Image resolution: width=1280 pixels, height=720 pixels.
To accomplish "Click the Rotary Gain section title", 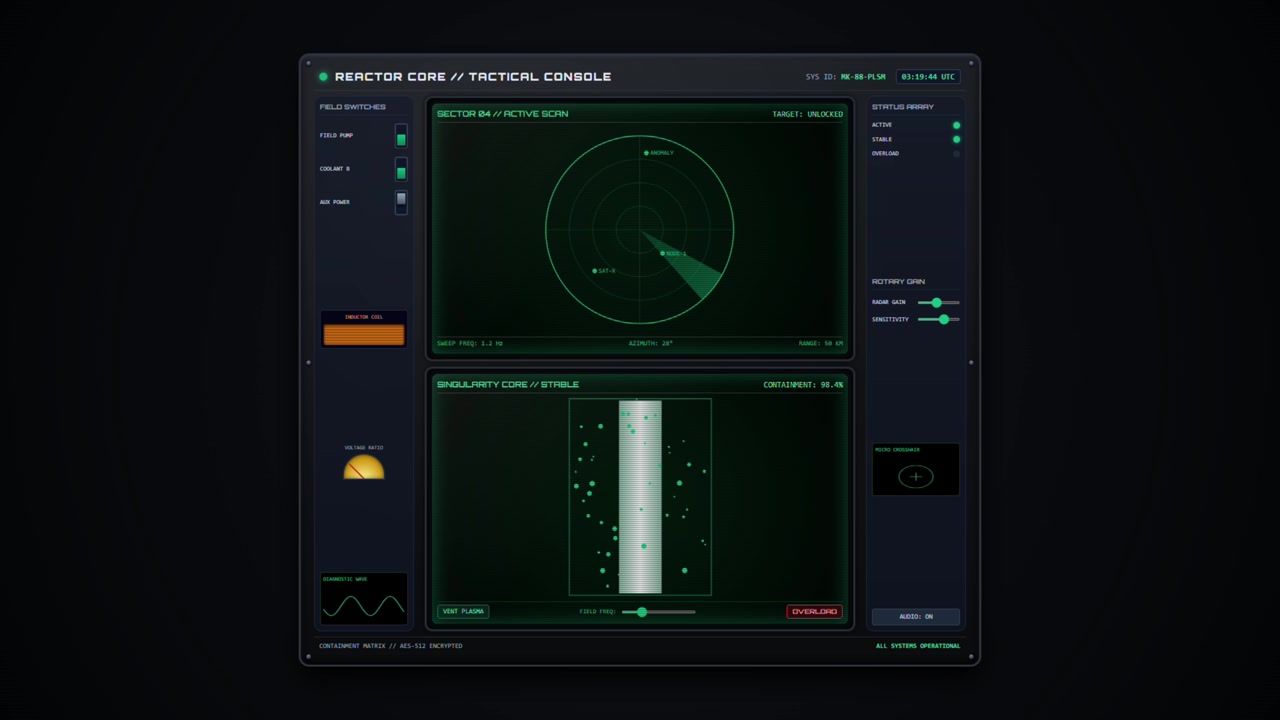I will pos(898,282).
